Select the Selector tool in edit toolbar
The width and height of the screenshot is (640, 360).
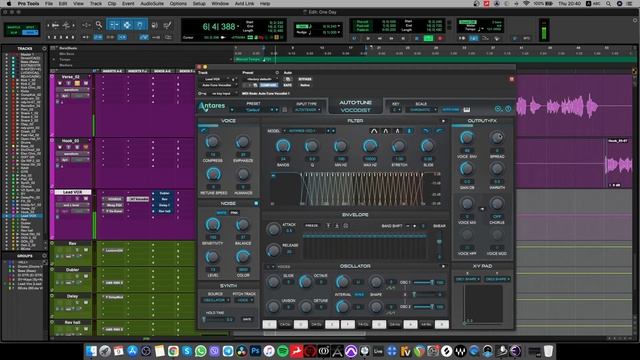127,25
